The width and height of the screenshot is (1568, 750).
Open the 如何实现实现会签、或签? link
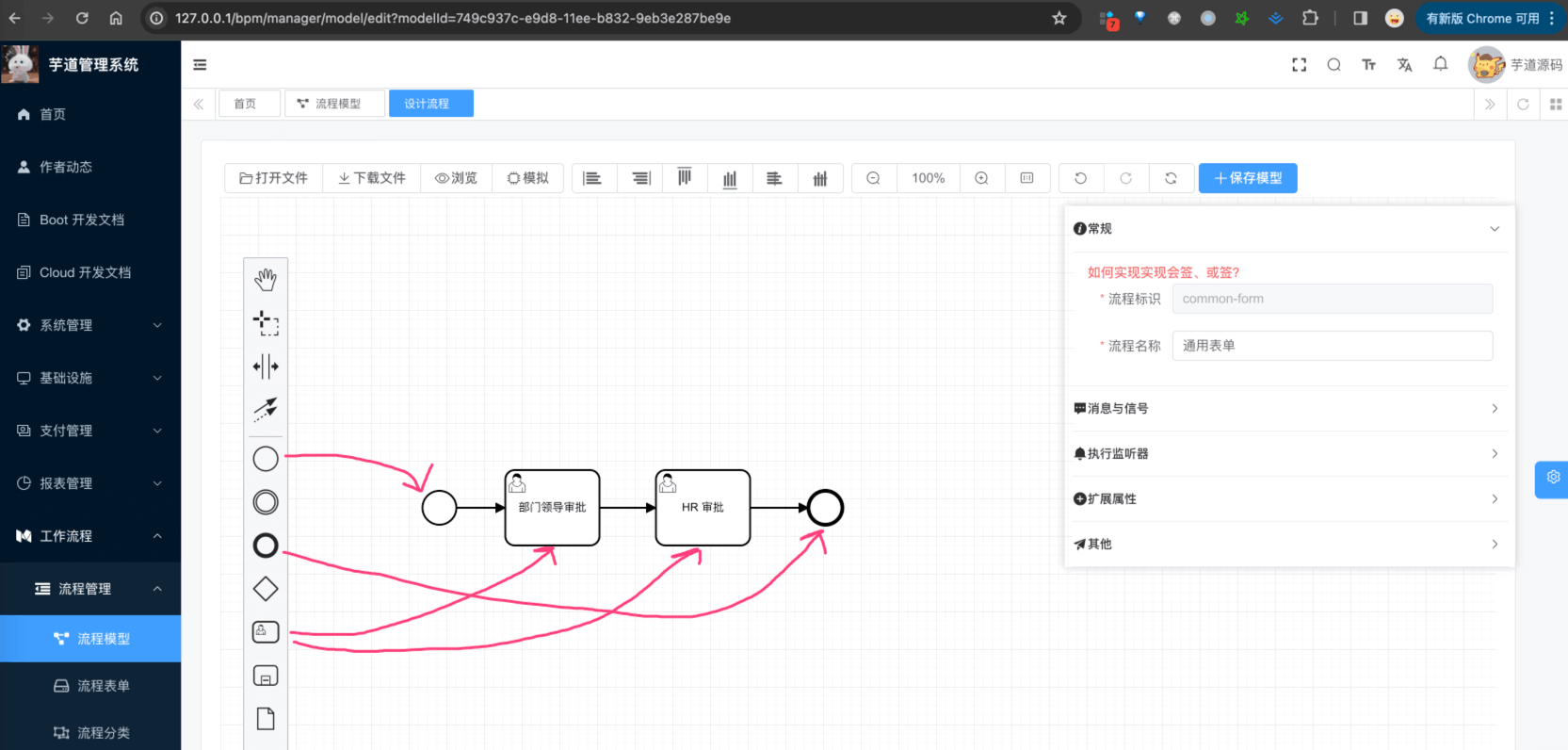[x=1163, y=272]
